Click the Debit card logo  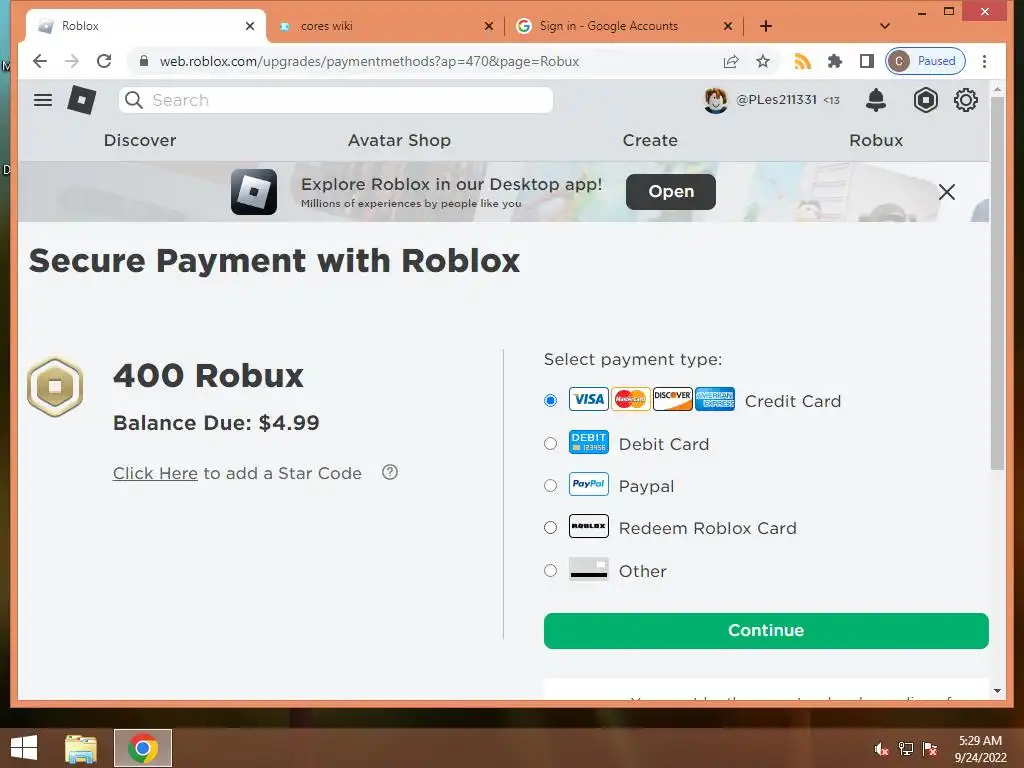[588, 442]
